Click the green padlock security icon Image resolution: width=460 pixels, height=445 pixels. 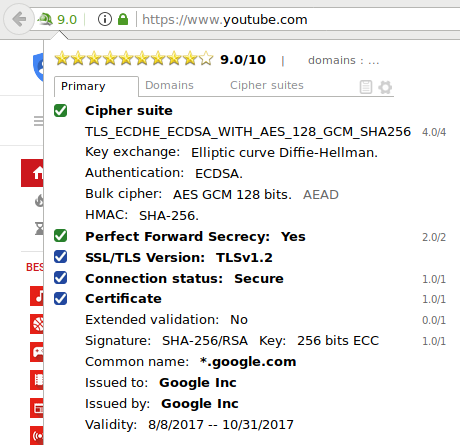(123, 19)
